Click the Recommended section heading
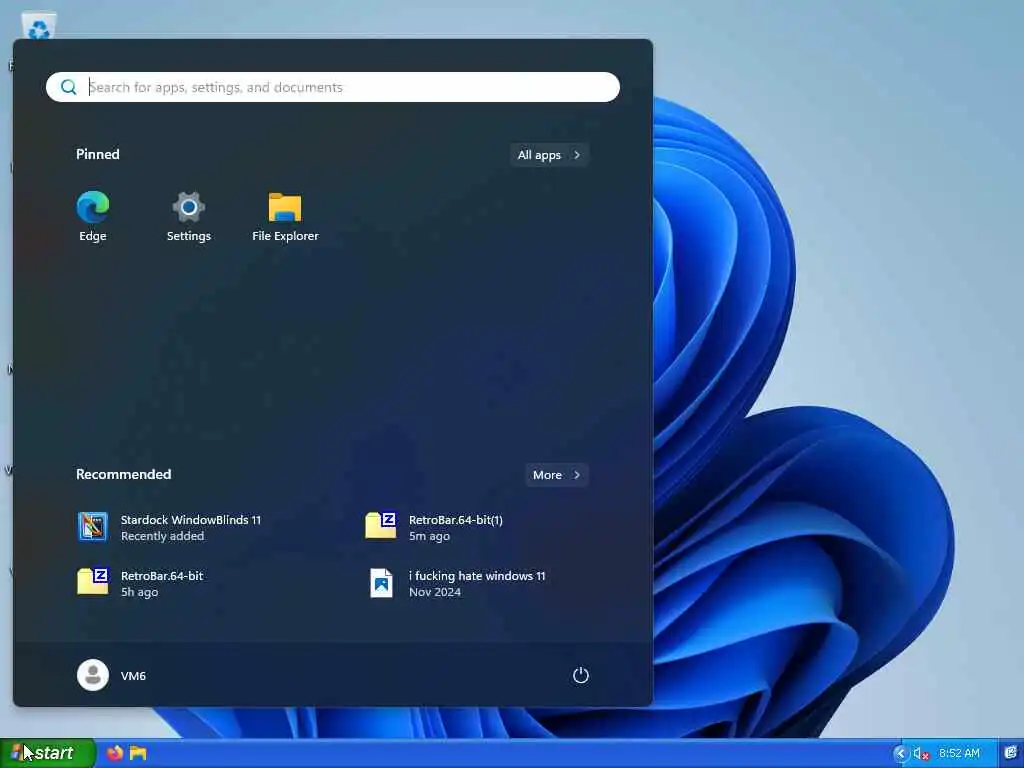1024x768 pixels. 123,474
